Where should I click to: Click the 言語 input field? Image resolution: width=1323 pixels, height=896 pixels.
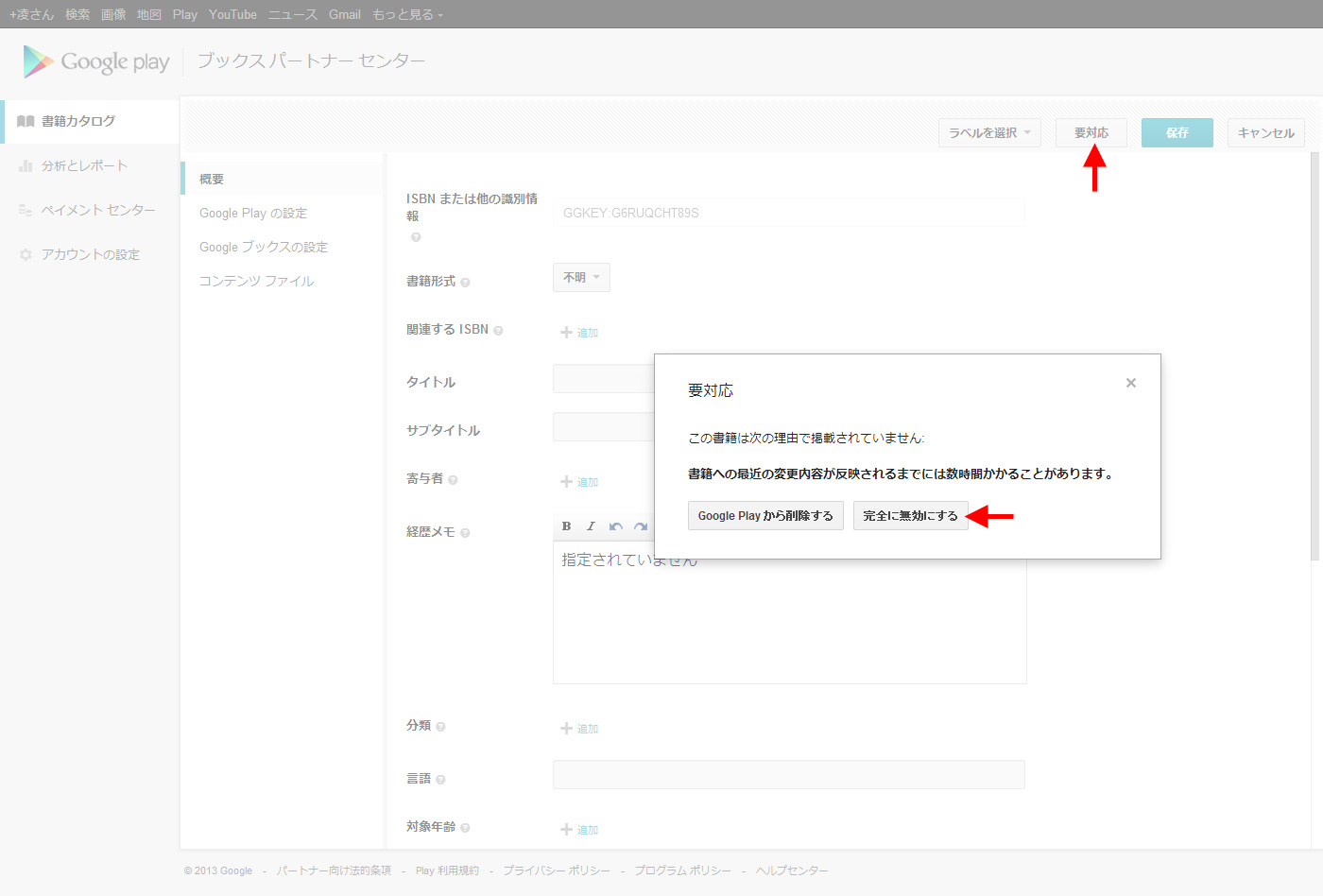(x=789, y=775)
